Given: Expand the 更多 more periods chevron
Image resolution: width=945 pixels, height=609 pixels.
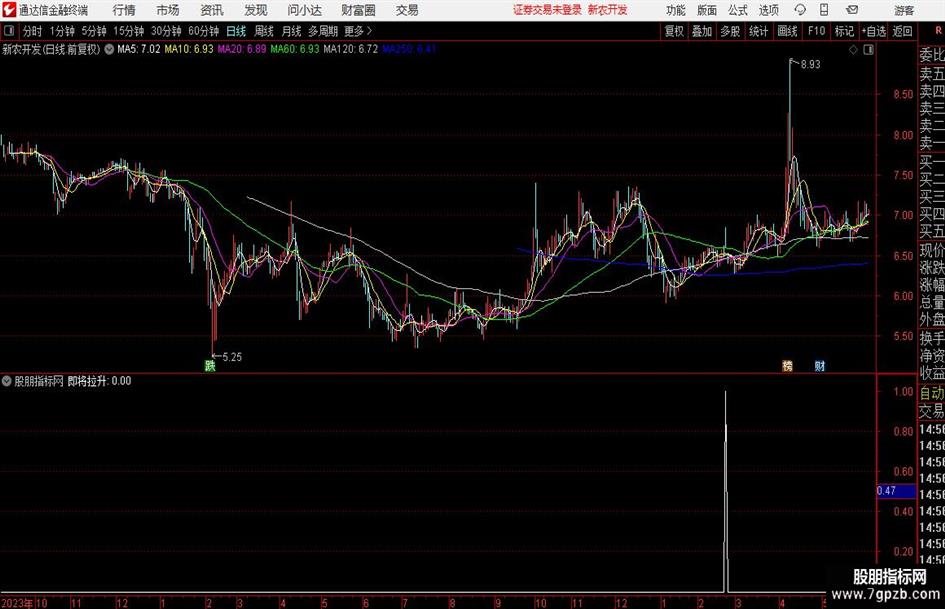Looking at the screenshot, I should [359, 31].
